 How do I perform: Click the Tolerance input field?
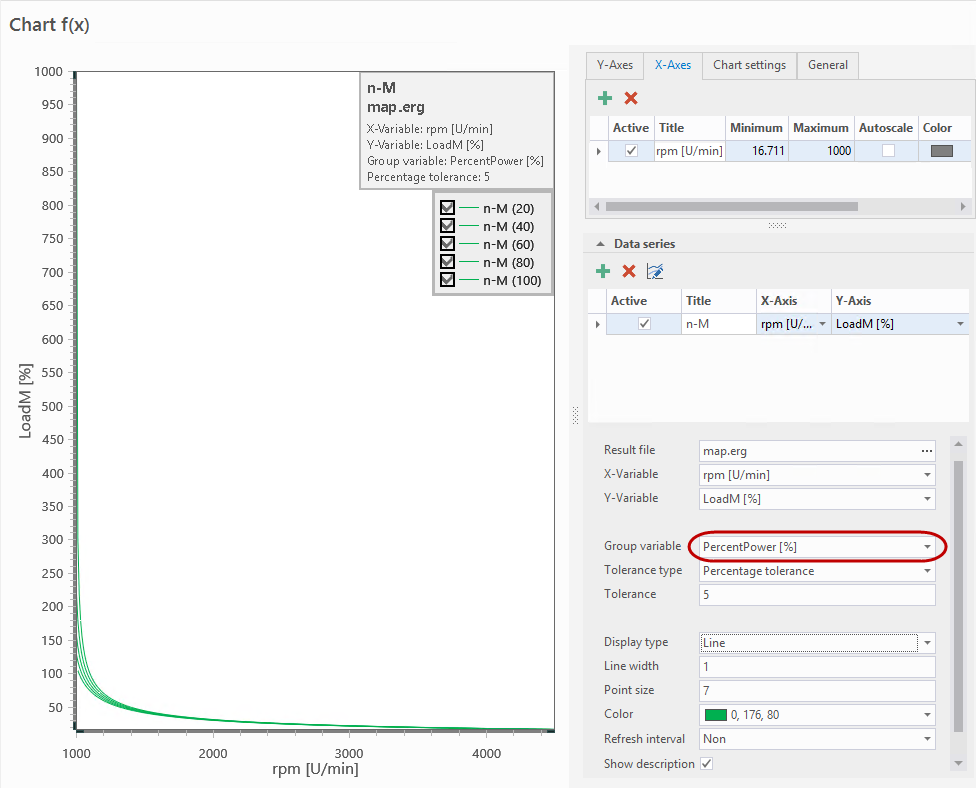coord(817,594)
